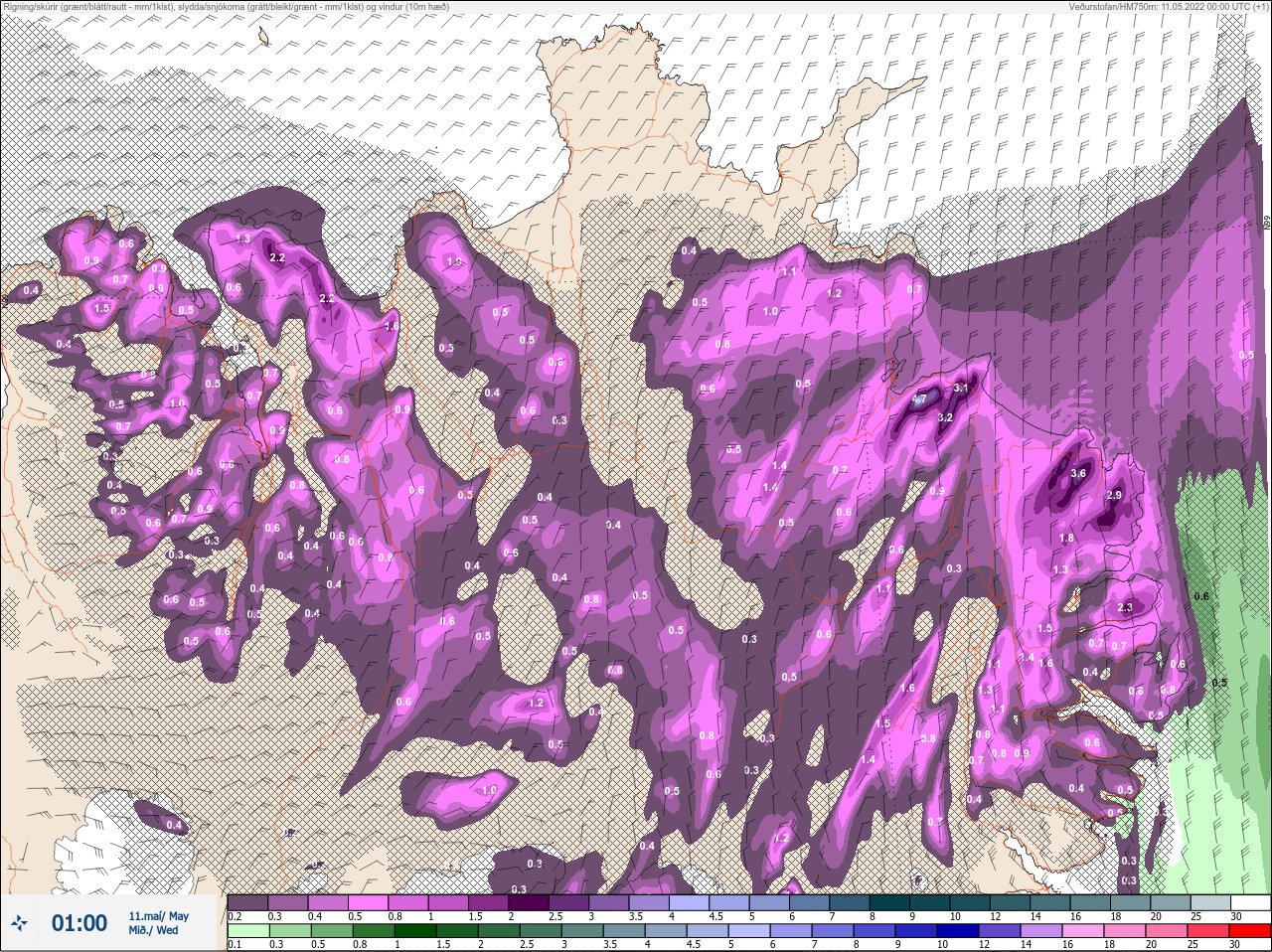This screenshot has width=1272, height=952.
Task: Click the 3.2 precipitation value on the map
Action: tap(945, 418)
